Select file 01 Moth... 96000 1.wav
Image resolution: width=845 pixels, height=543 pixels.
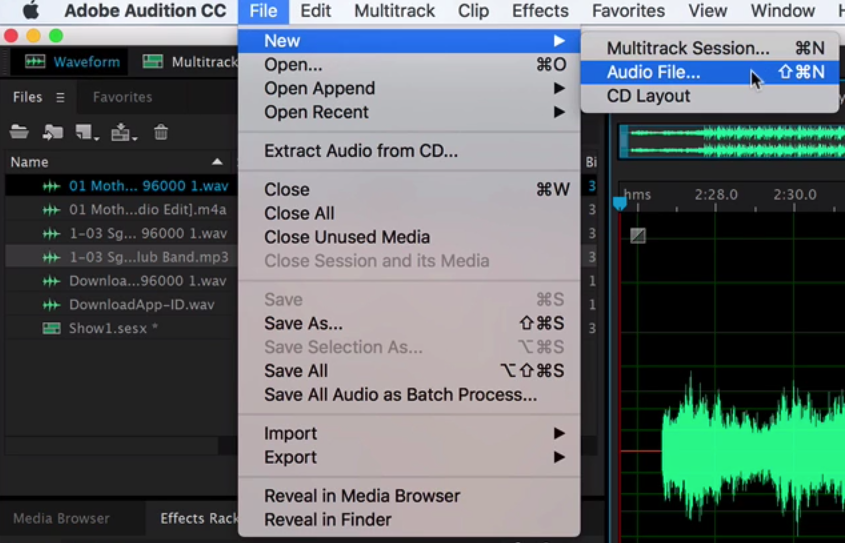click(121, 186)
